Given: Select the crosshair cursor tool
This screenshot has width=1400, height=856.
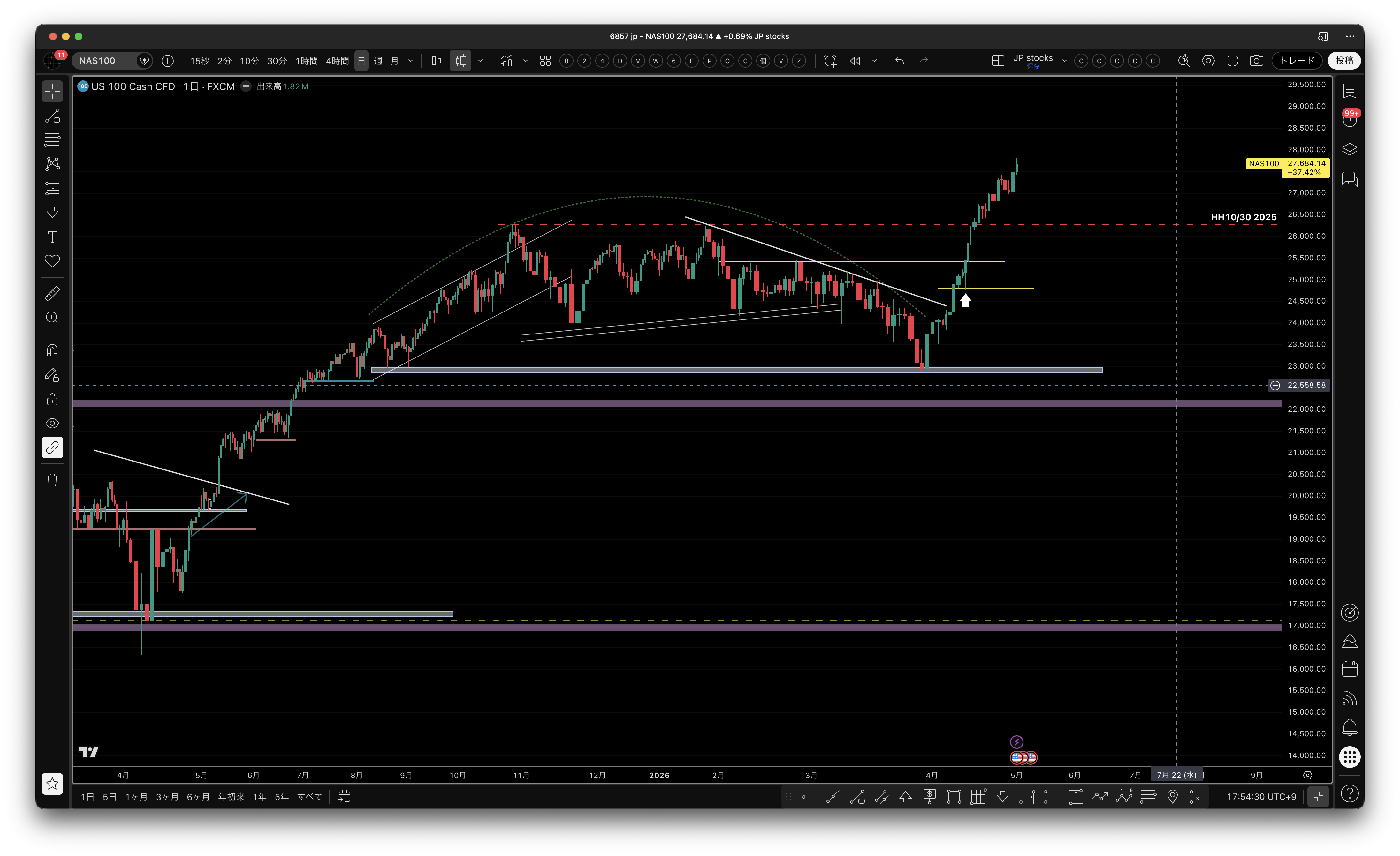Looking at the screenshot, I should 52,92.
